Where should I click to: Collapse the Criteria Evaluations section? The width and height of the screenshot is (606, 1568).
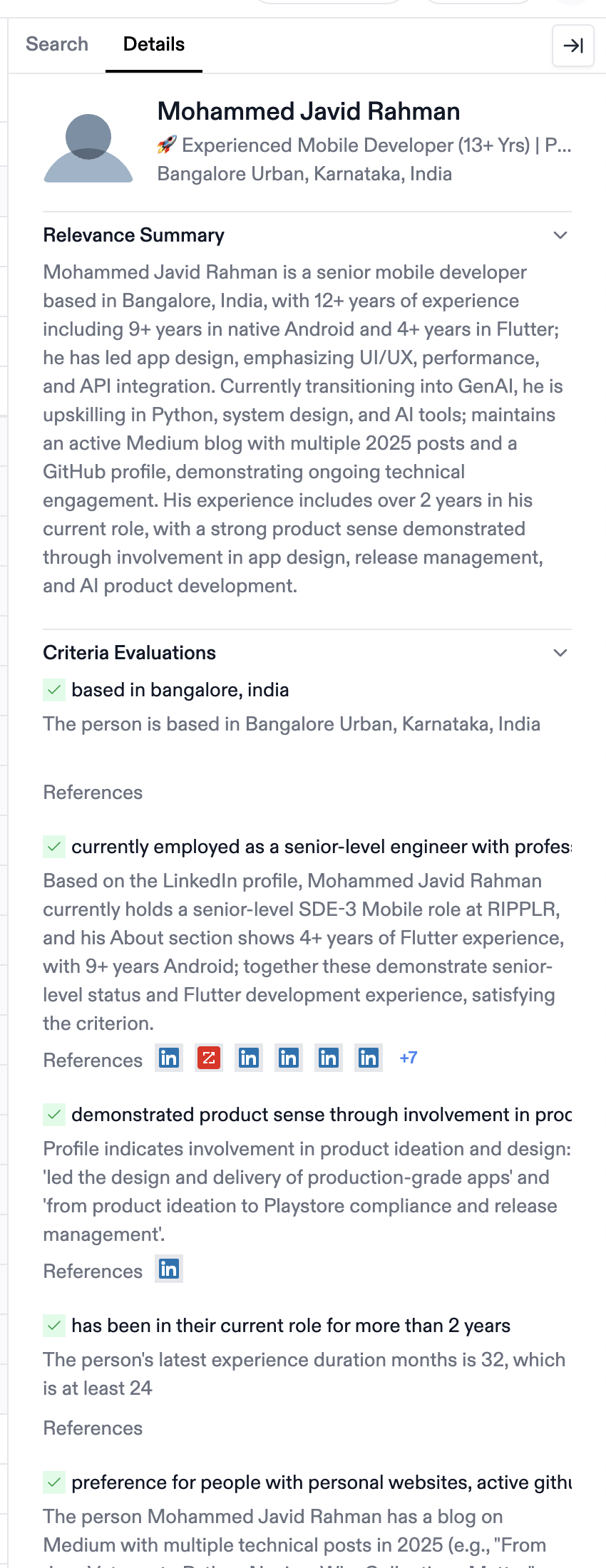560,653
